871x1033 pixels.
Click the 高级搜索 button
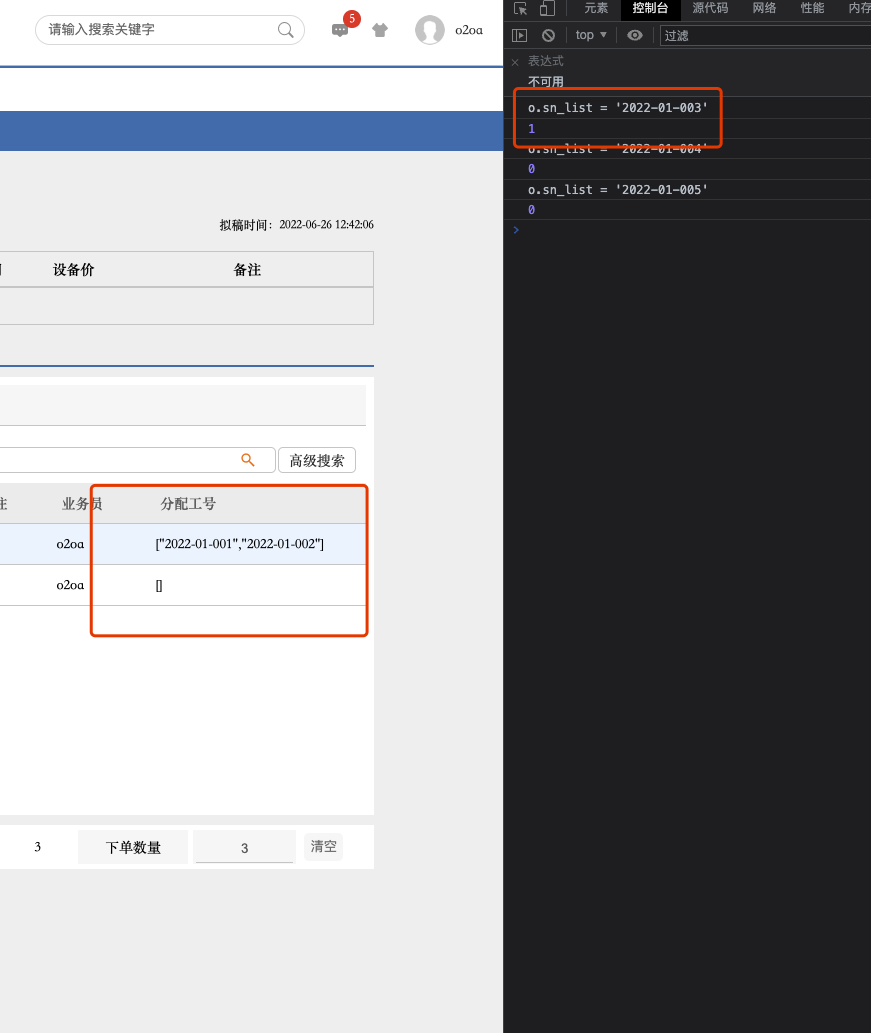click(317, 460)
